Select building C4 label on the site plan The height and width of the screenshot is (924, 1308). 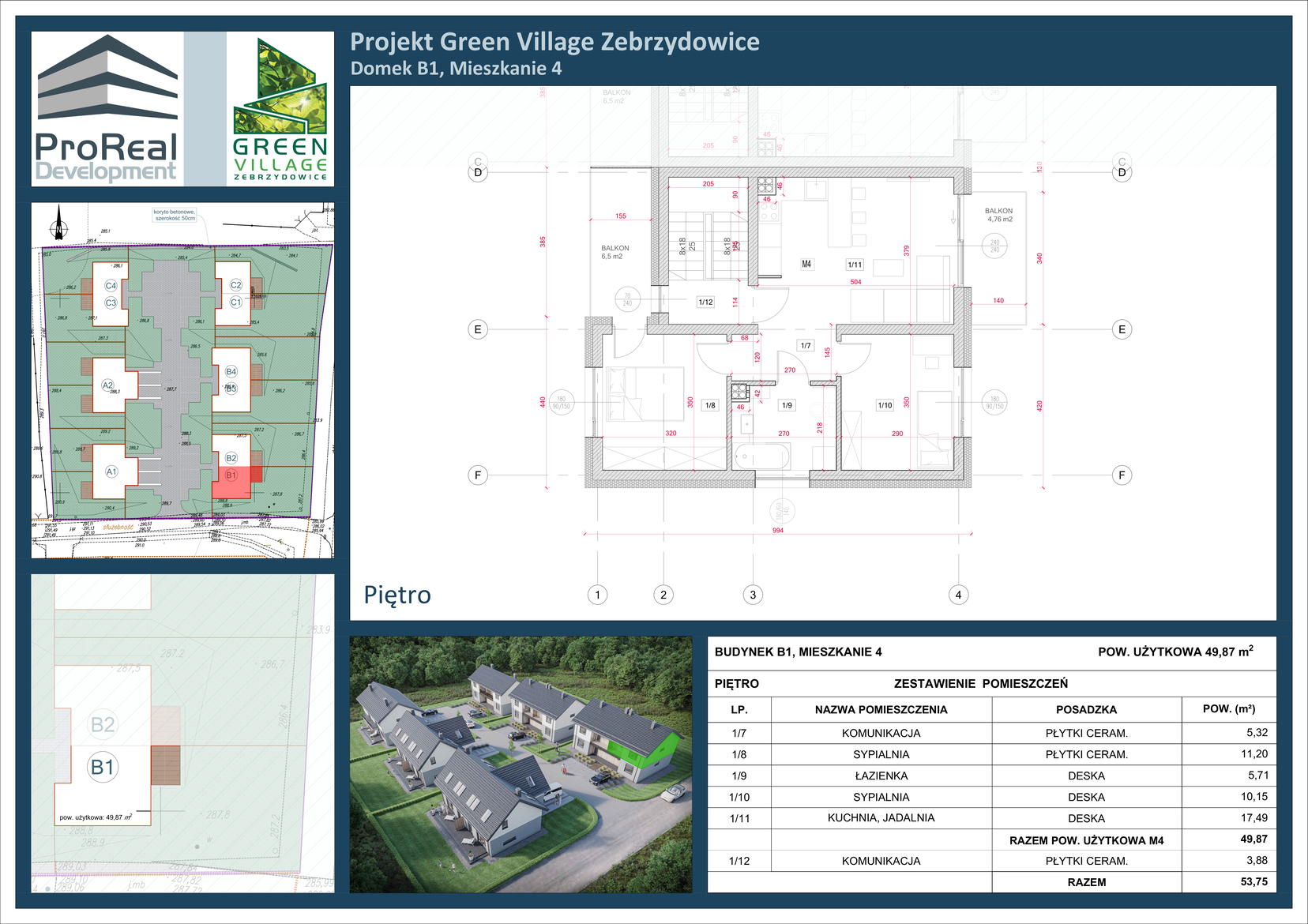(111, 285)
